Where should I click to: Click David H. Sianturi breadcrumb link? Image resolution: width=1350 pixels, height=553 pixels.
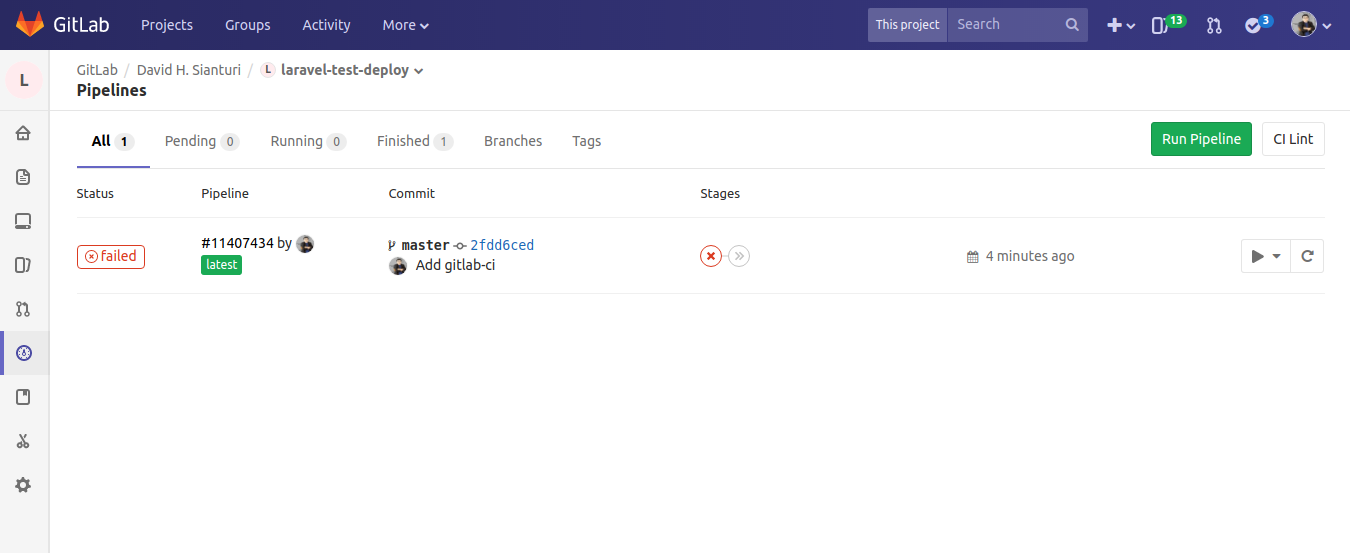pyautogui.click(x=189, y=70)
